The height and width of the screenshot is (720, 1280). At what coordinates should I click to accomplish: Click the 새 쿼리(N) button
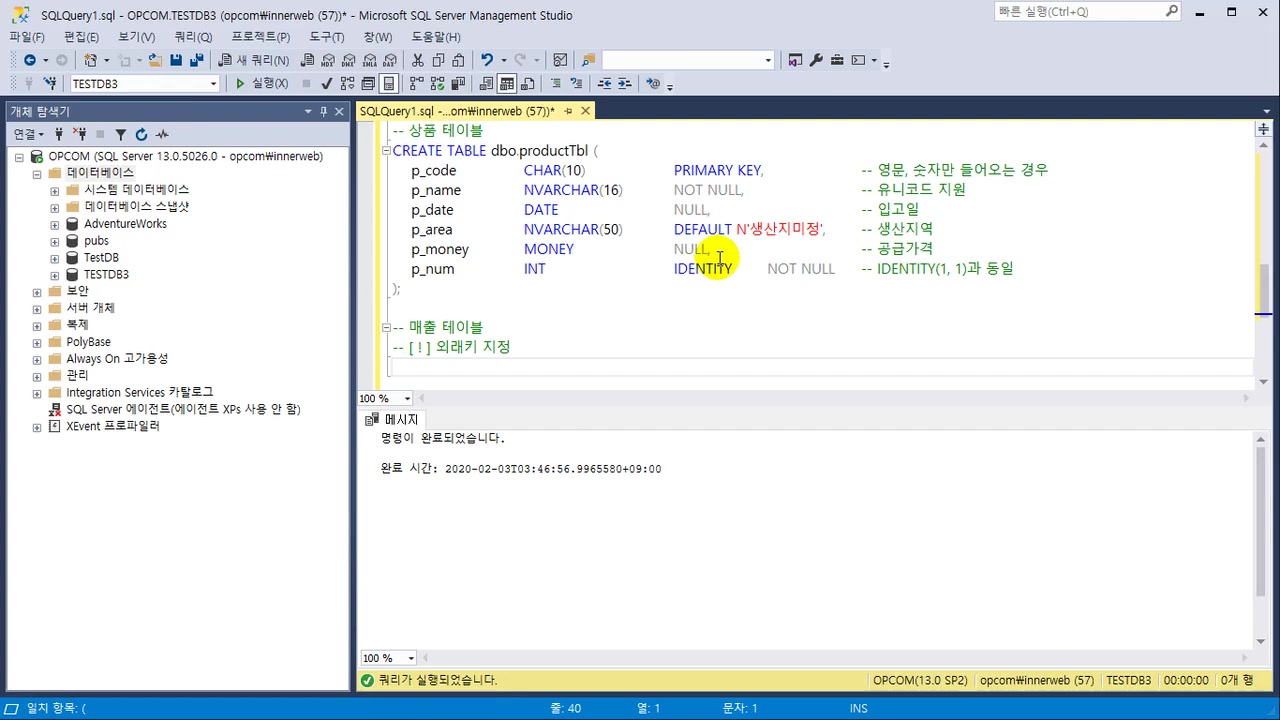(x=254, y=60)
